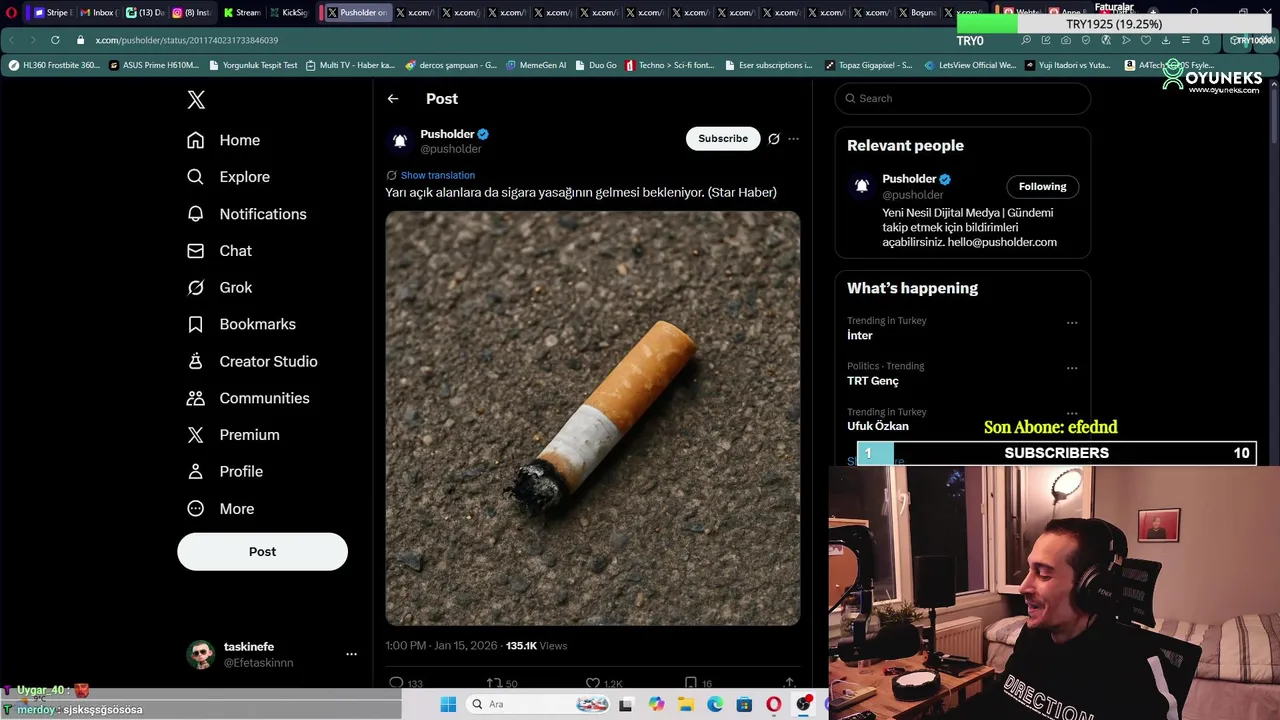The image size is (1280, 720).
Task: Subscribe to Pusholder
Action: 723,139
